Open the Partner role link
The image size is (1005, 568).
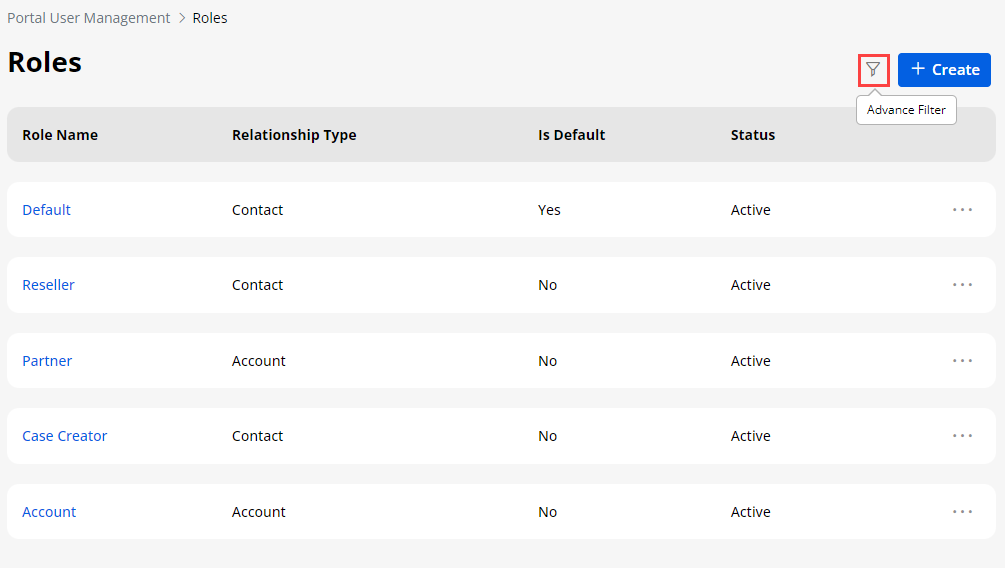[47, 361]
